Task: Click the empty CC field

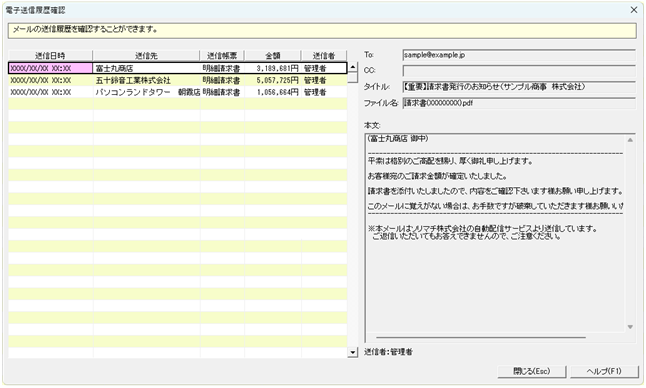Action: coord(519,71)
